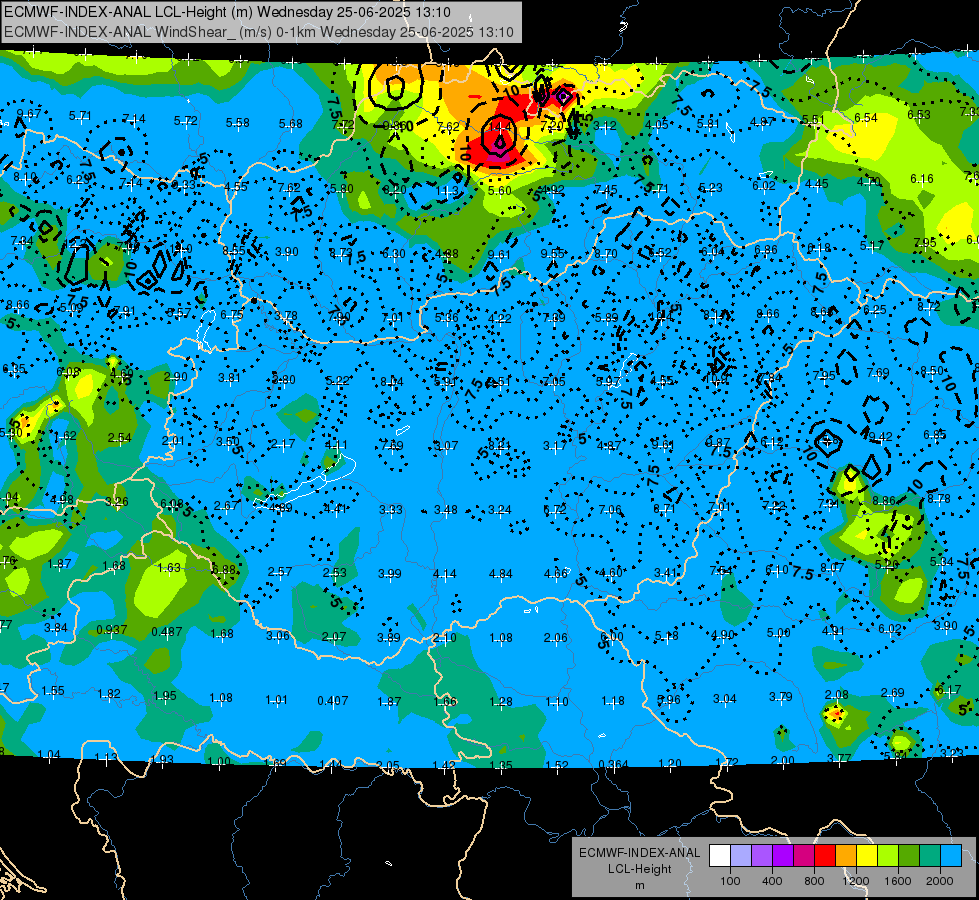
Task: Click the light lavender legend swatch
Action: click(740, 856)
